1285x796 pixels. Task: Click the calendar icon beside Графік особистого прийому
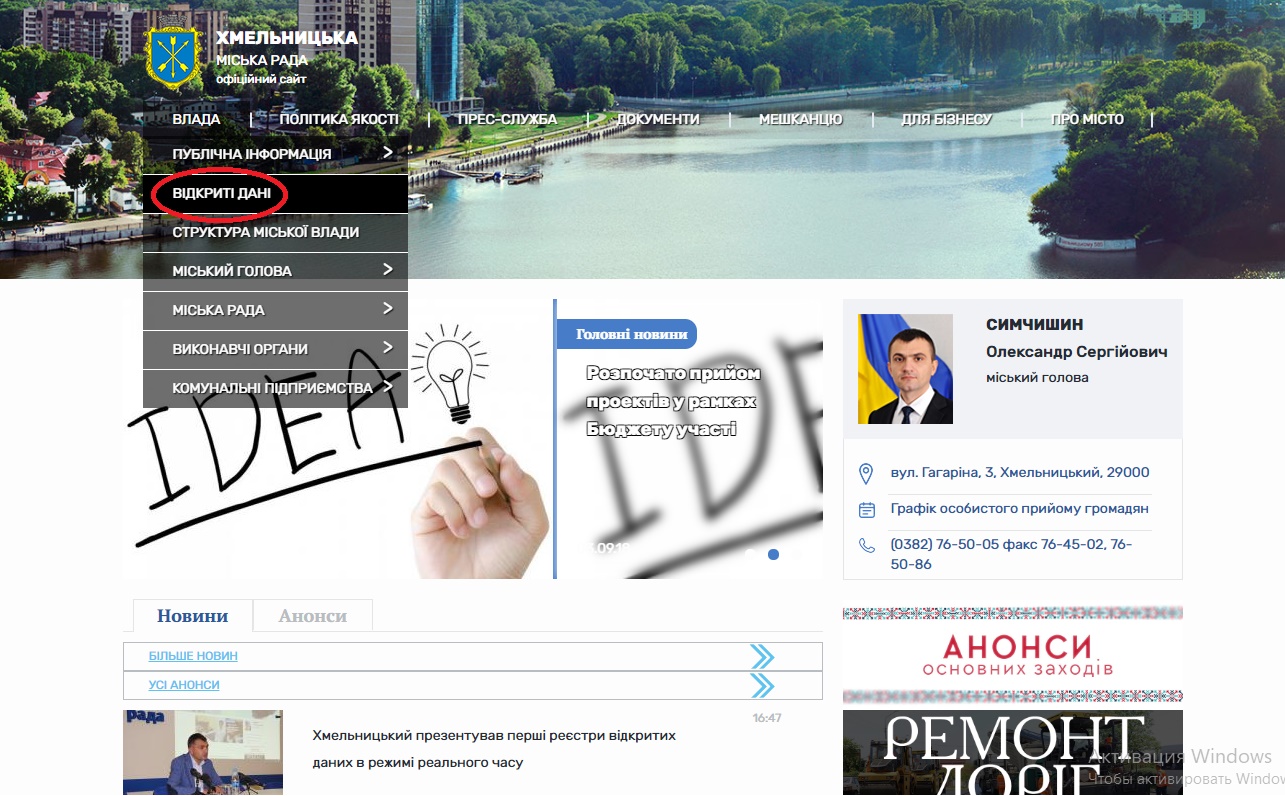pyautogui.click(x=867, y=510)
